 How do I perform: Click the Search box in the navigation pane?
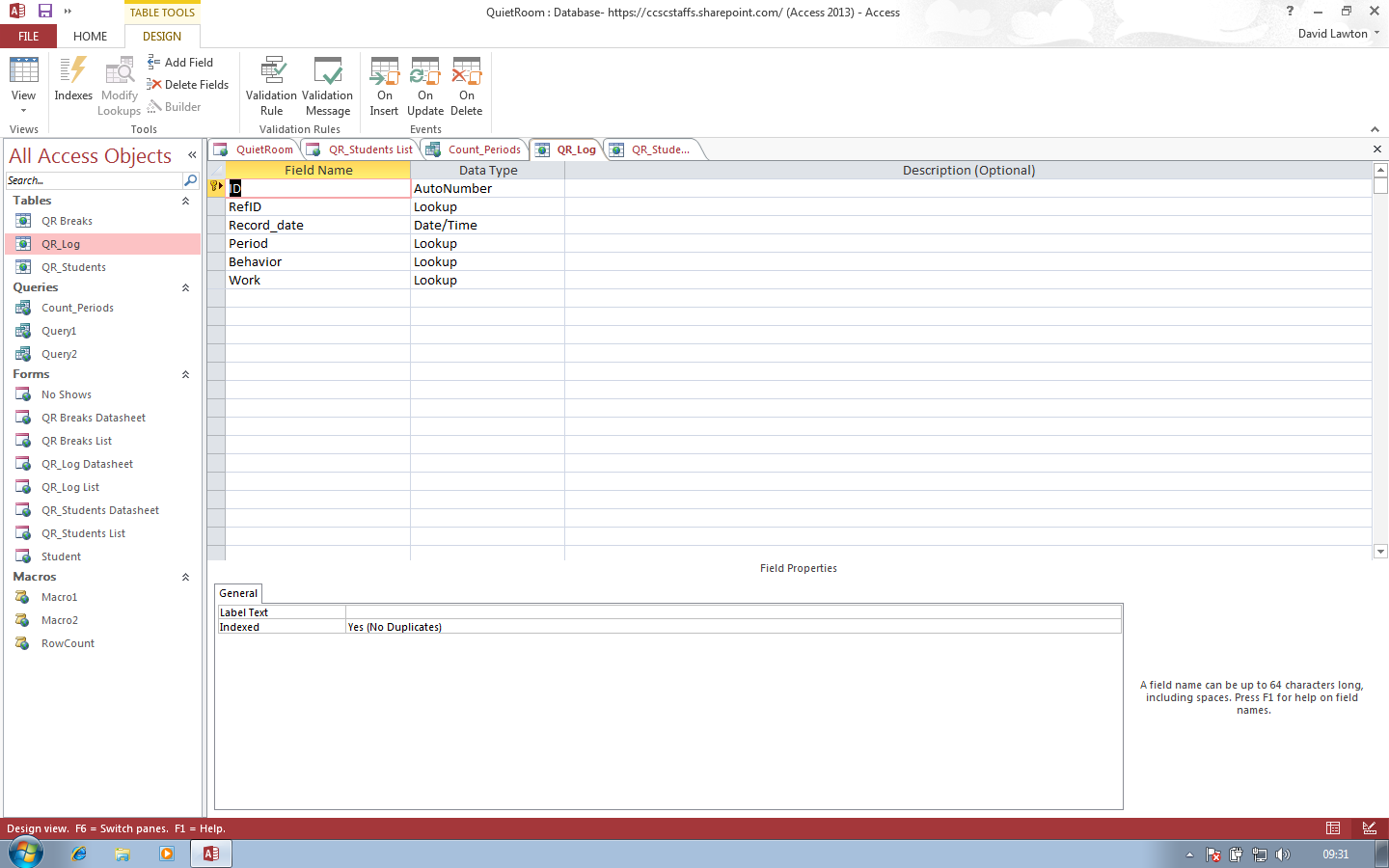[x=93, y=180]
